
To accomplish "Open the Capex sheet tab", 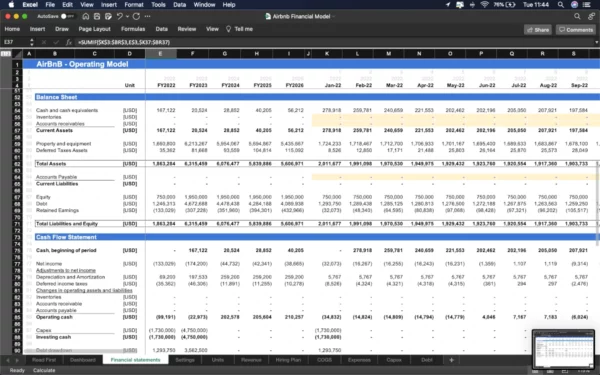I will (x=394, y=360).
